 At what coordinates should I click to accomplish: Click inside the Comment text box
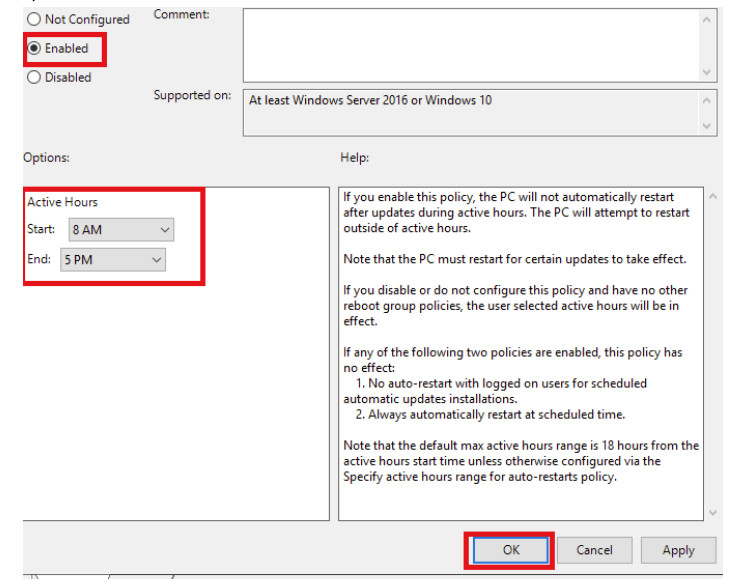[471, 45]
